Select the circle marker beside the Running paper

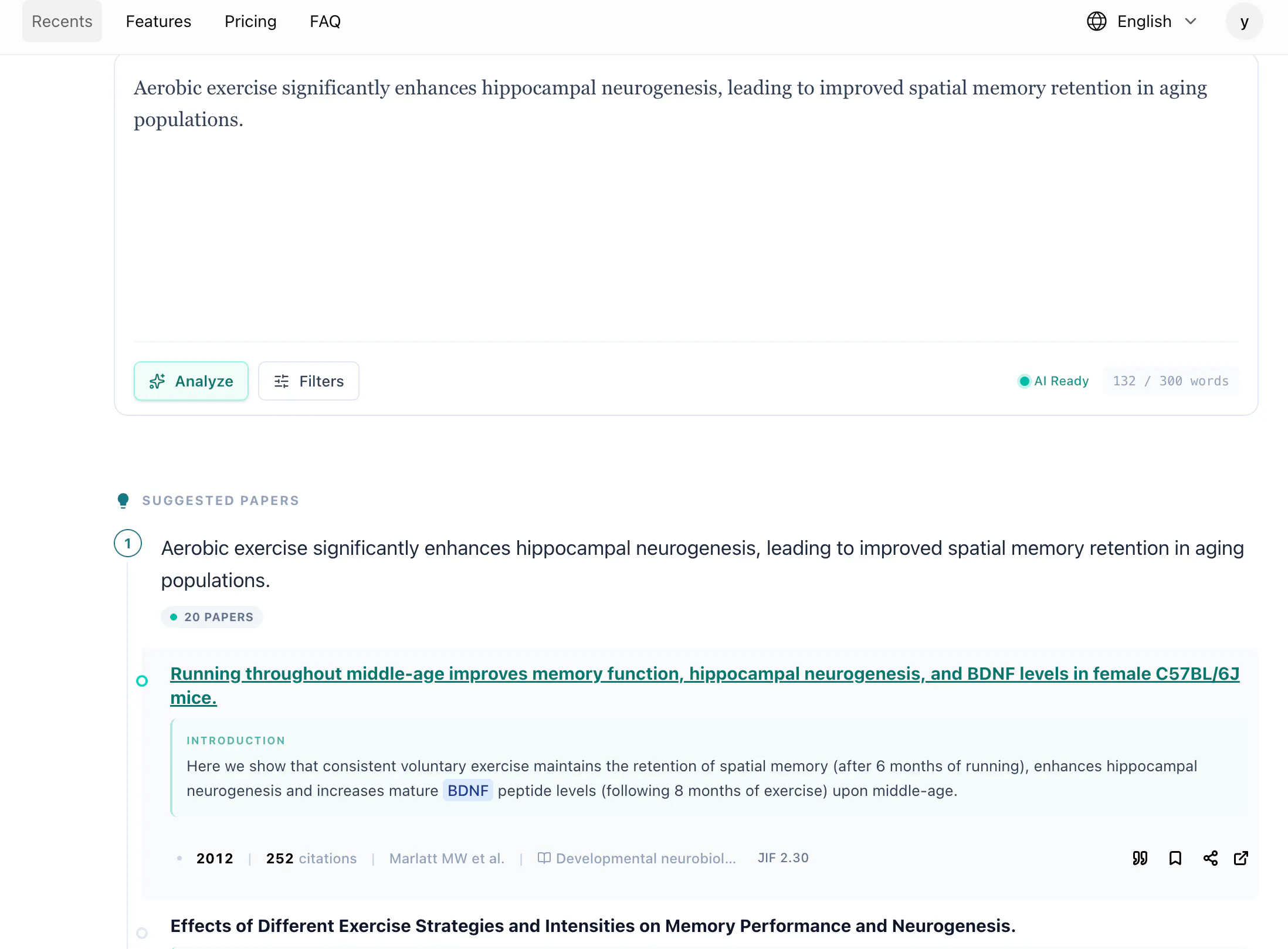(142, 681)
